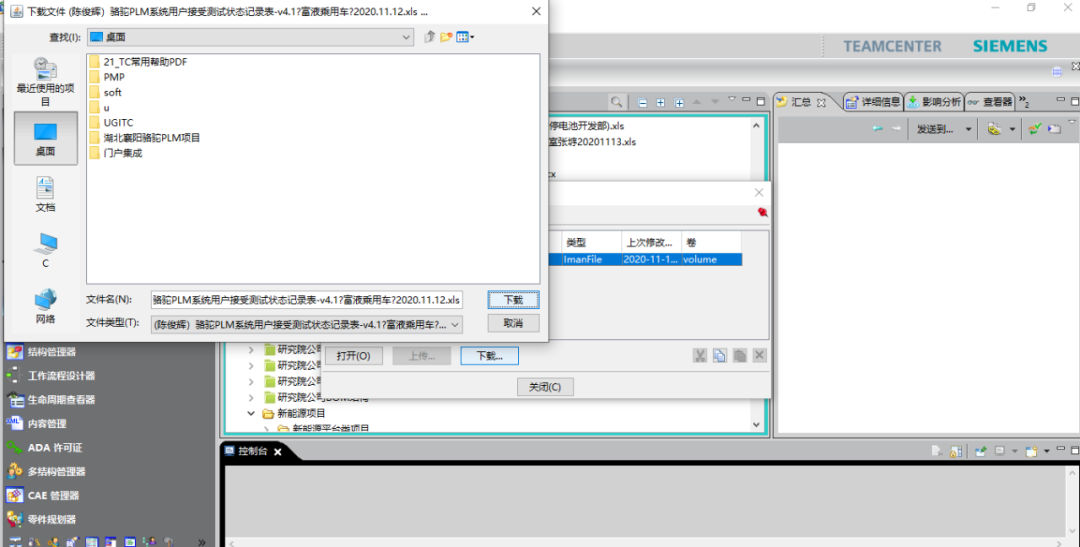Click the red pin icon in references dialog

pos(762,212)
